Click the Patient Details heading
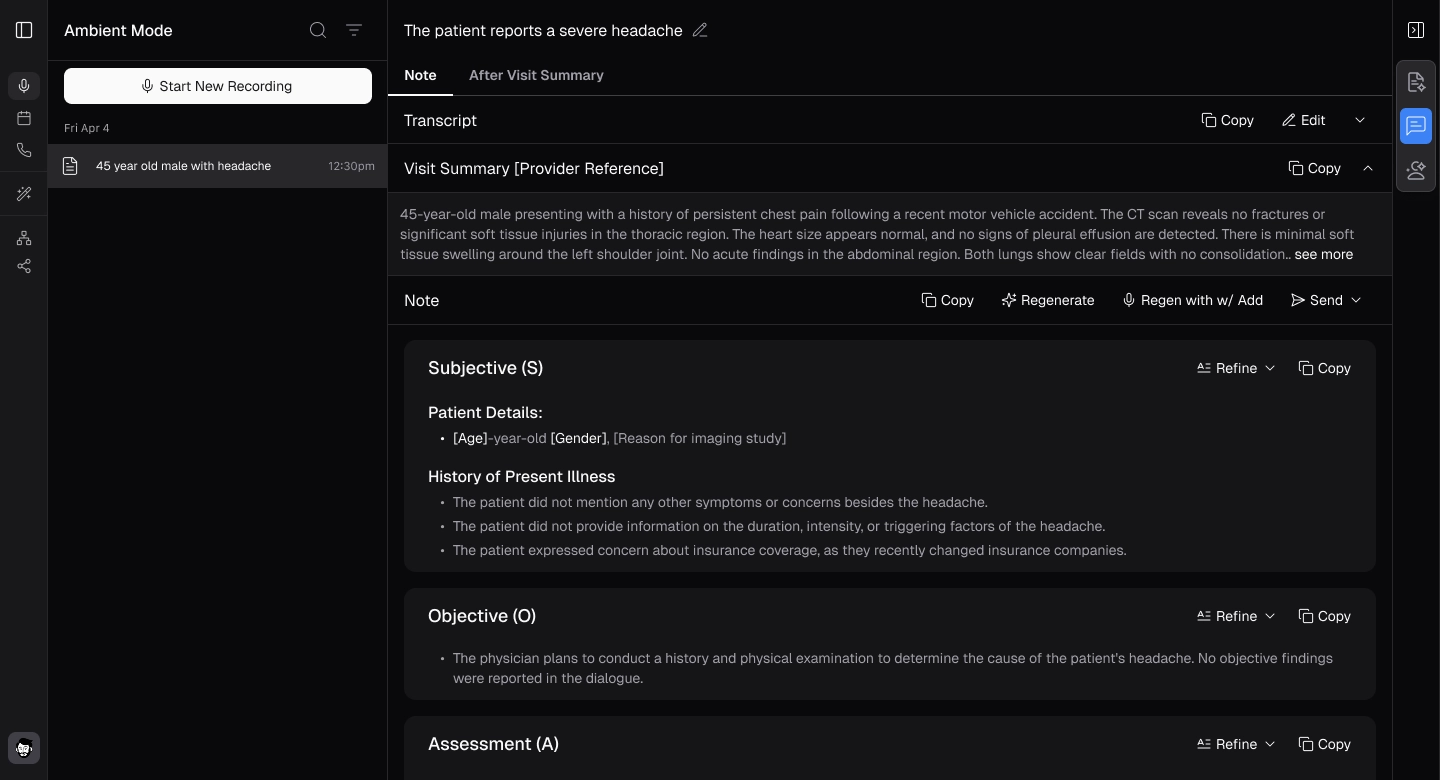Image resolution: width=1440 pixels, height=780 pixels. [485, 413]
